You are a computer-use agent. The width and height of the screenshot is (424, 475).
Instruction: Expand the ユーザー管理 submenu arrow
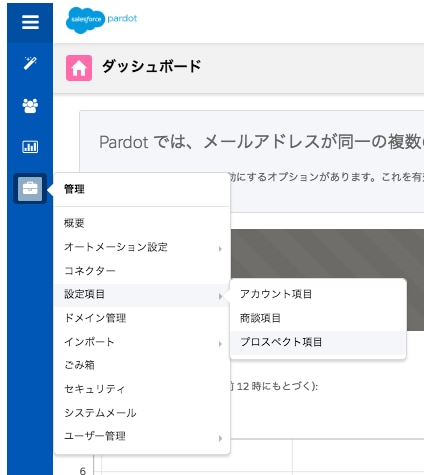[x=220, y=438]
